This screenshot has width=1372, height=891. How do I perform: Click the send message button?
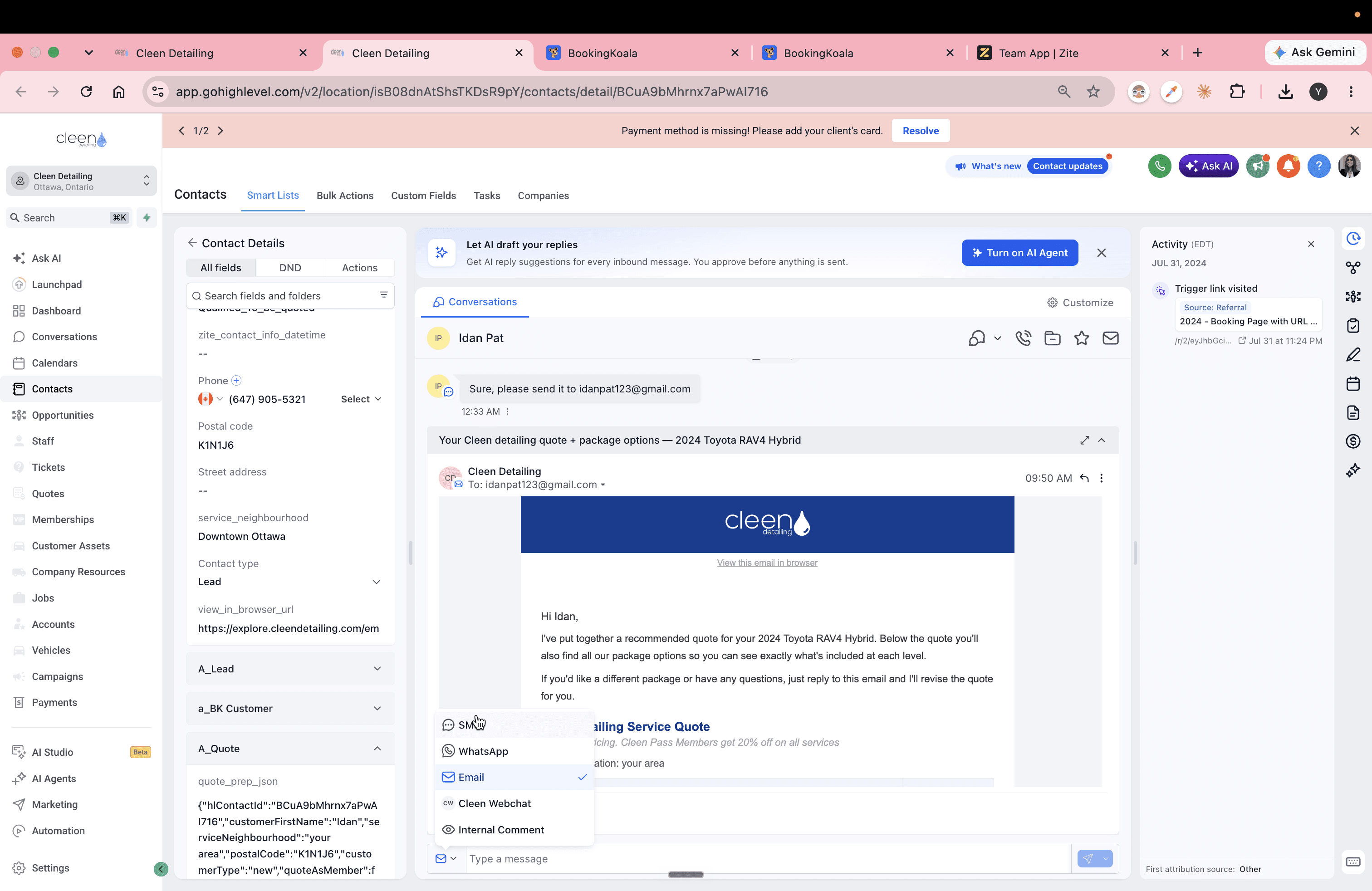[1088, 859]
